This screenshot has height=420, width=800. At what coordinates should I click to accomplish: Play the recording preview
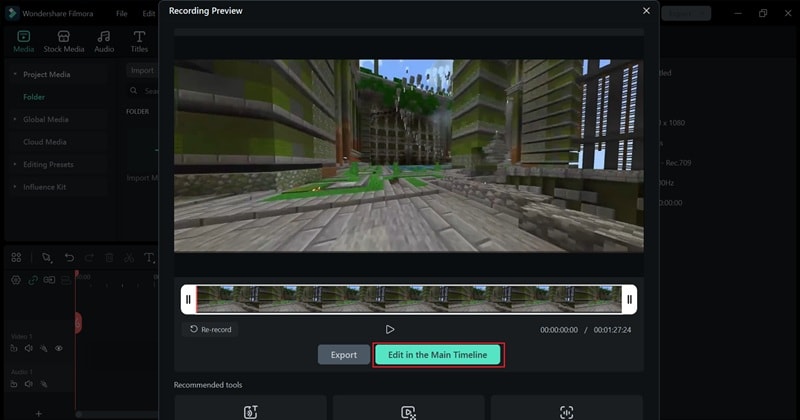(390, 329)
